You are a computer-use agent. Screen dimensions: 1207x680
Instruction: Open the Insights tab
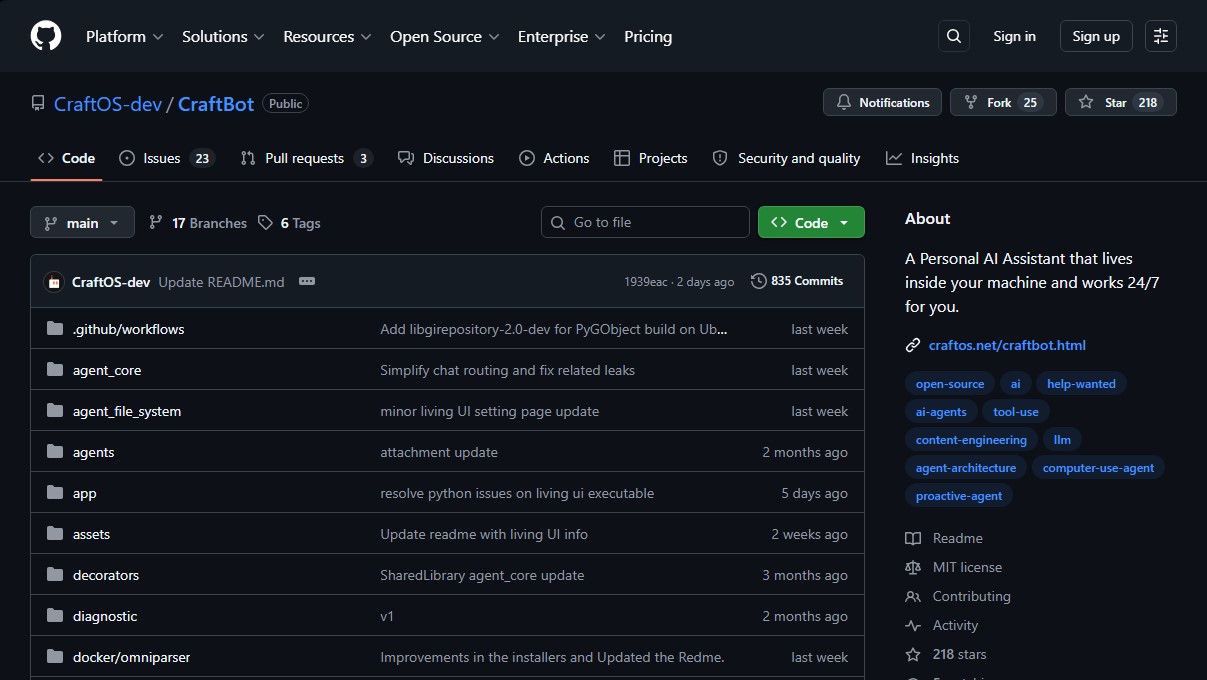pos(922,158)
